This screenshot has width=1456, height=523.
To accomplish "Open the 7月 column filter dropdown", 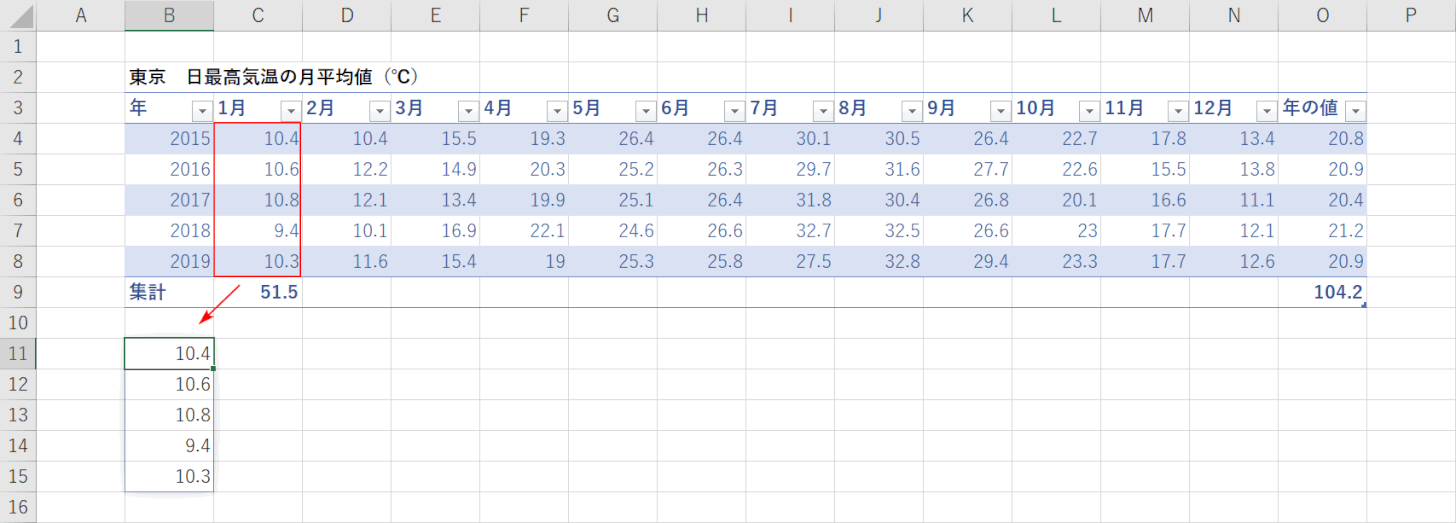I will pyautogui.click(x=823, y=110).
